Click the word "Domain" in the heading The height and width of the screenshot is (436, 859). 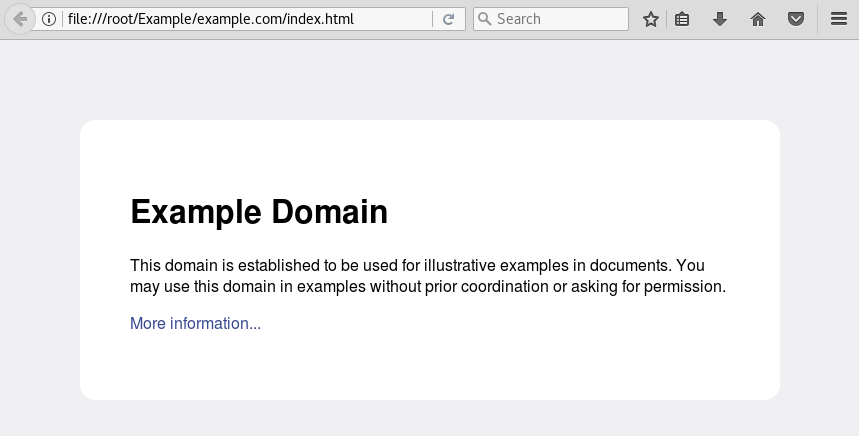coord(330,211)
